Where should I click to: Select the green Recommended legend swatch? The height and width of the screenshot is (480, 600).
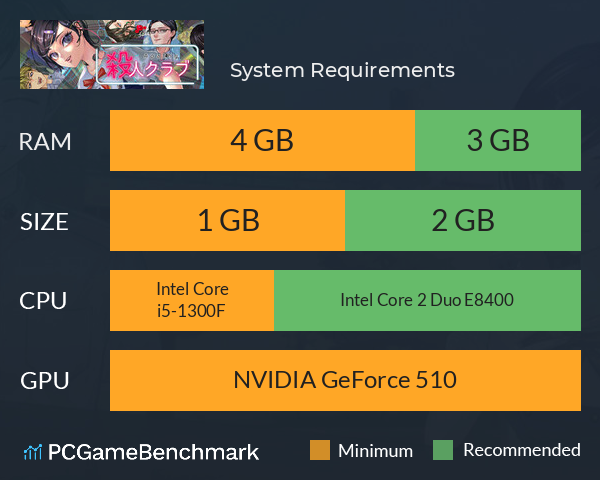click(x=443, y=450)
